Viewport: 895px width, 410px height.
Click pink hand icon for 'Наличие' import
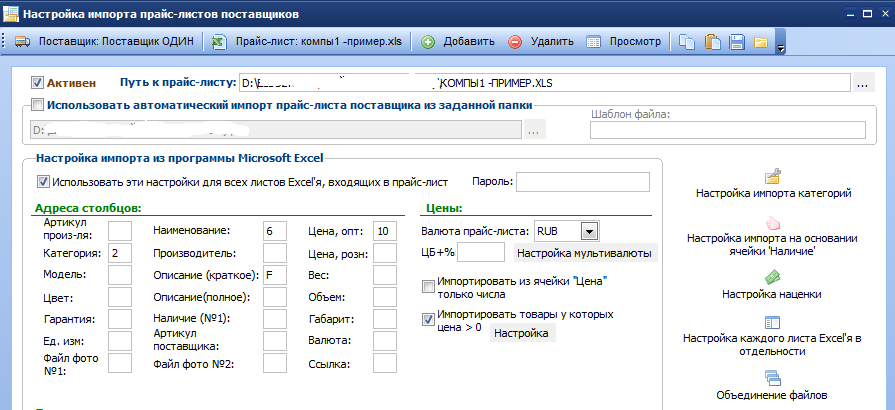tap(773, 222)
